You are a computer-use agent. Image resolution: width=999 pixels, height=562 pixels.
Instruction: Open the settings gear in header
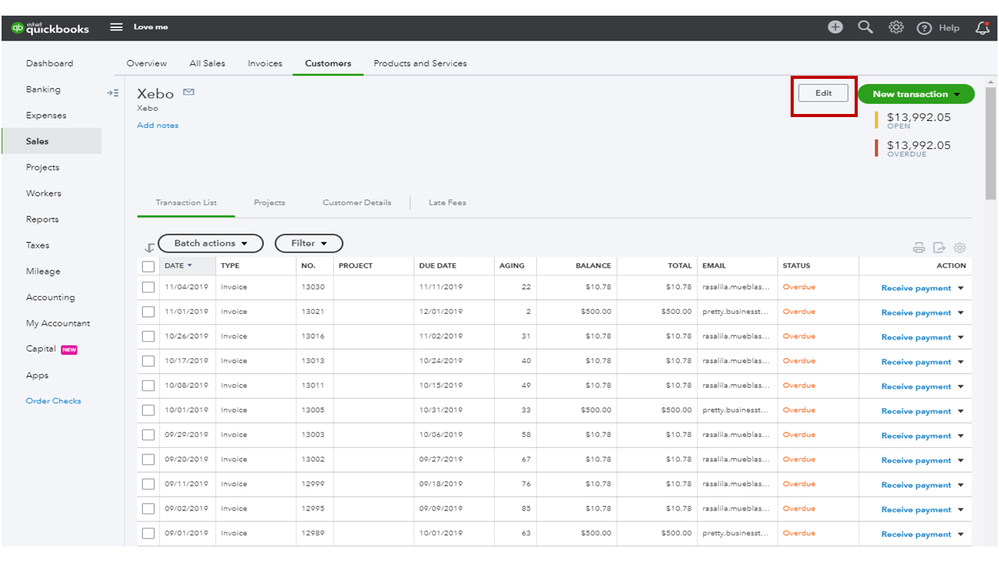(896, 27)
